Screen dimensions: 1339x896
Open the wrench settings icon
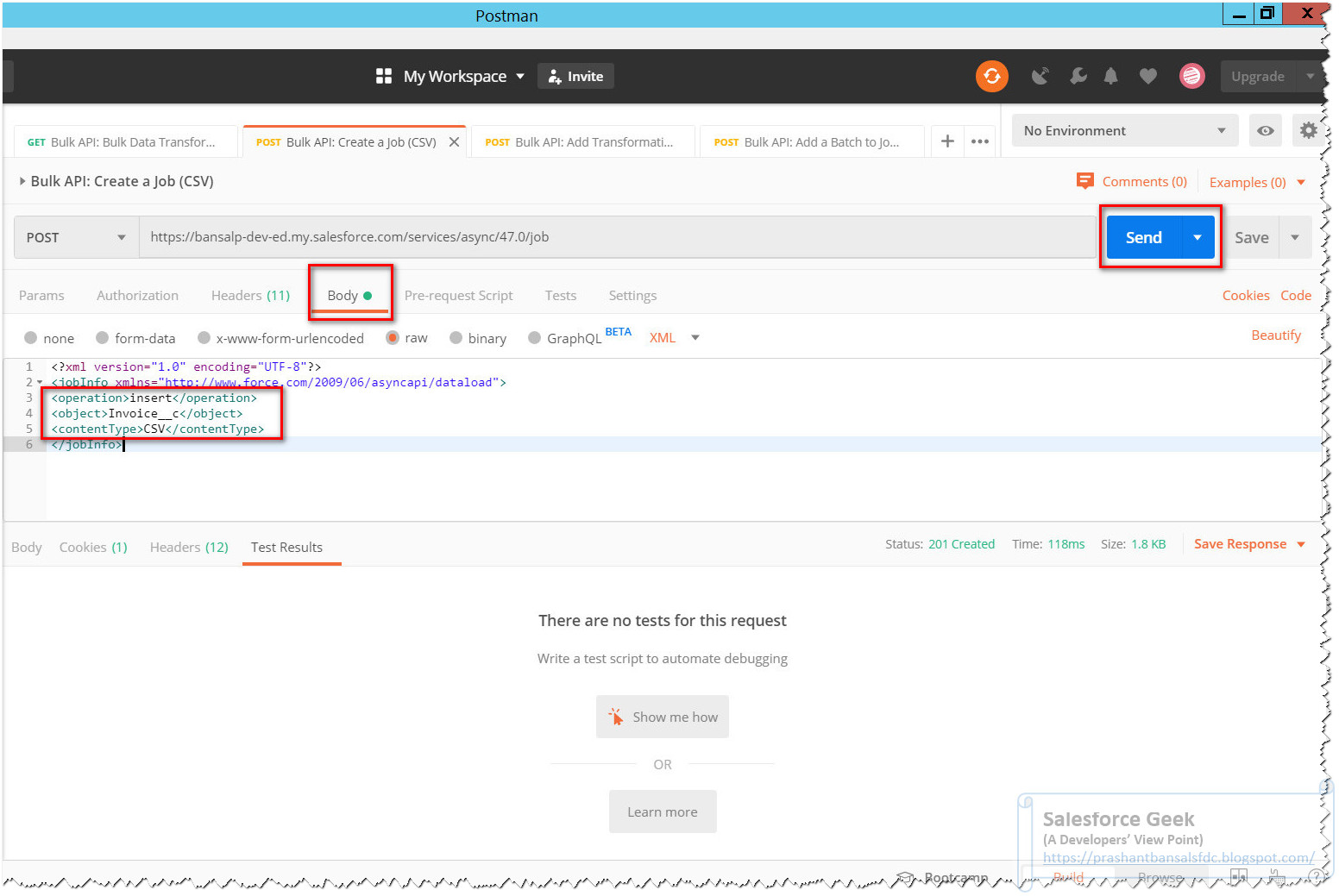point(1078,76)
